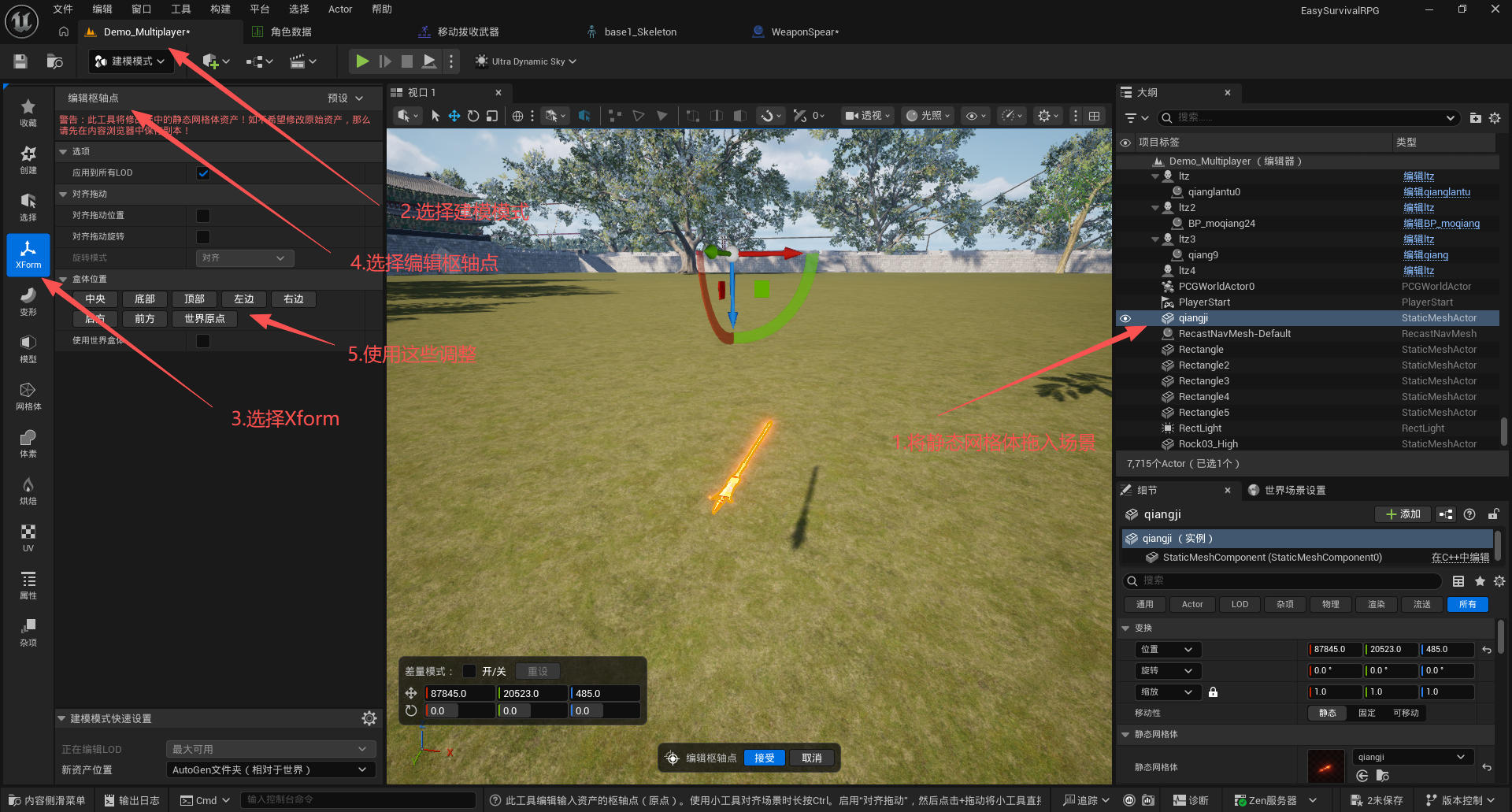Screen dimensions: 1512x812
Task: Enable 对齐拖动旋转 checkbox
Action: (203, 237)
